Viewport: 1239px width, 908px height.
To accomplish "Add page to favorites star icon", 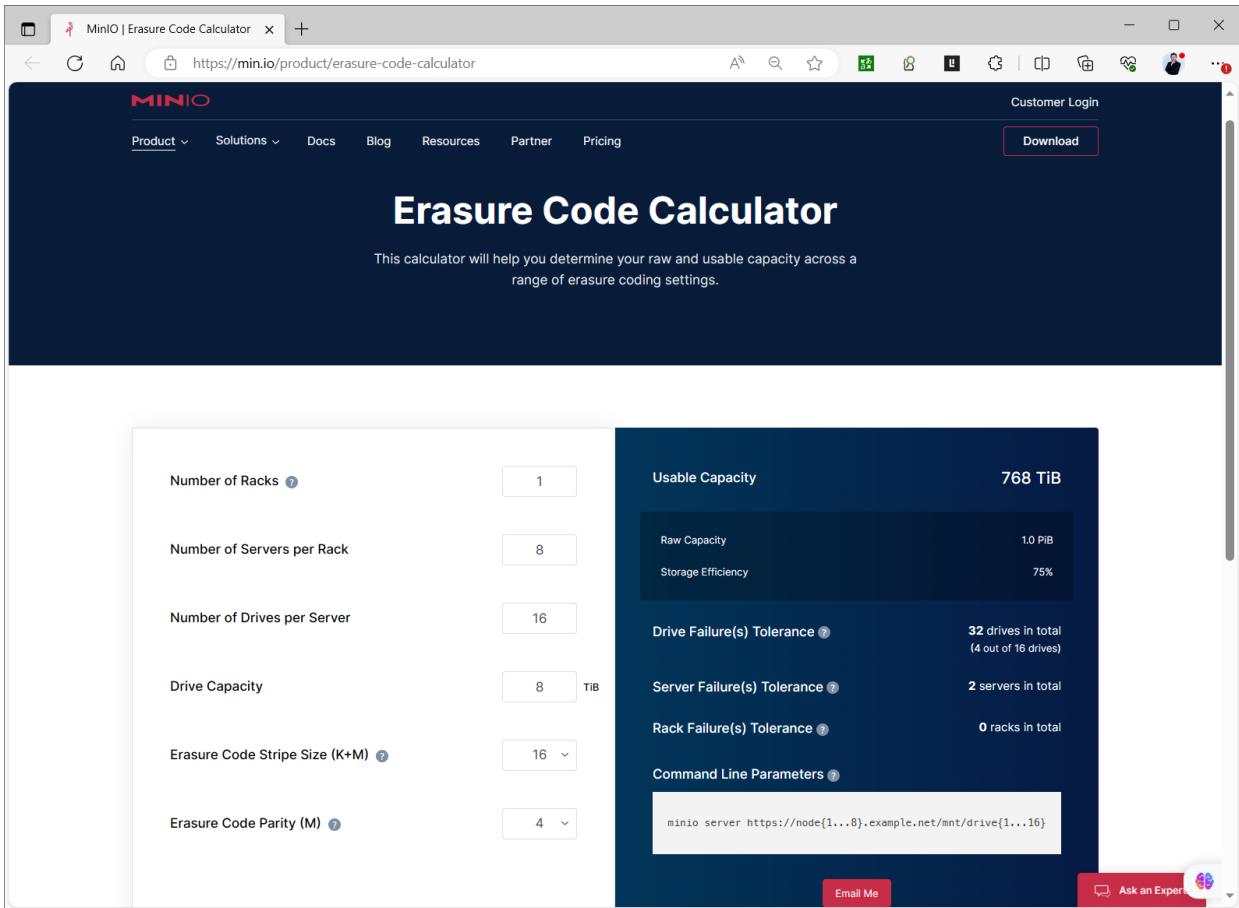I will point(814,63).
